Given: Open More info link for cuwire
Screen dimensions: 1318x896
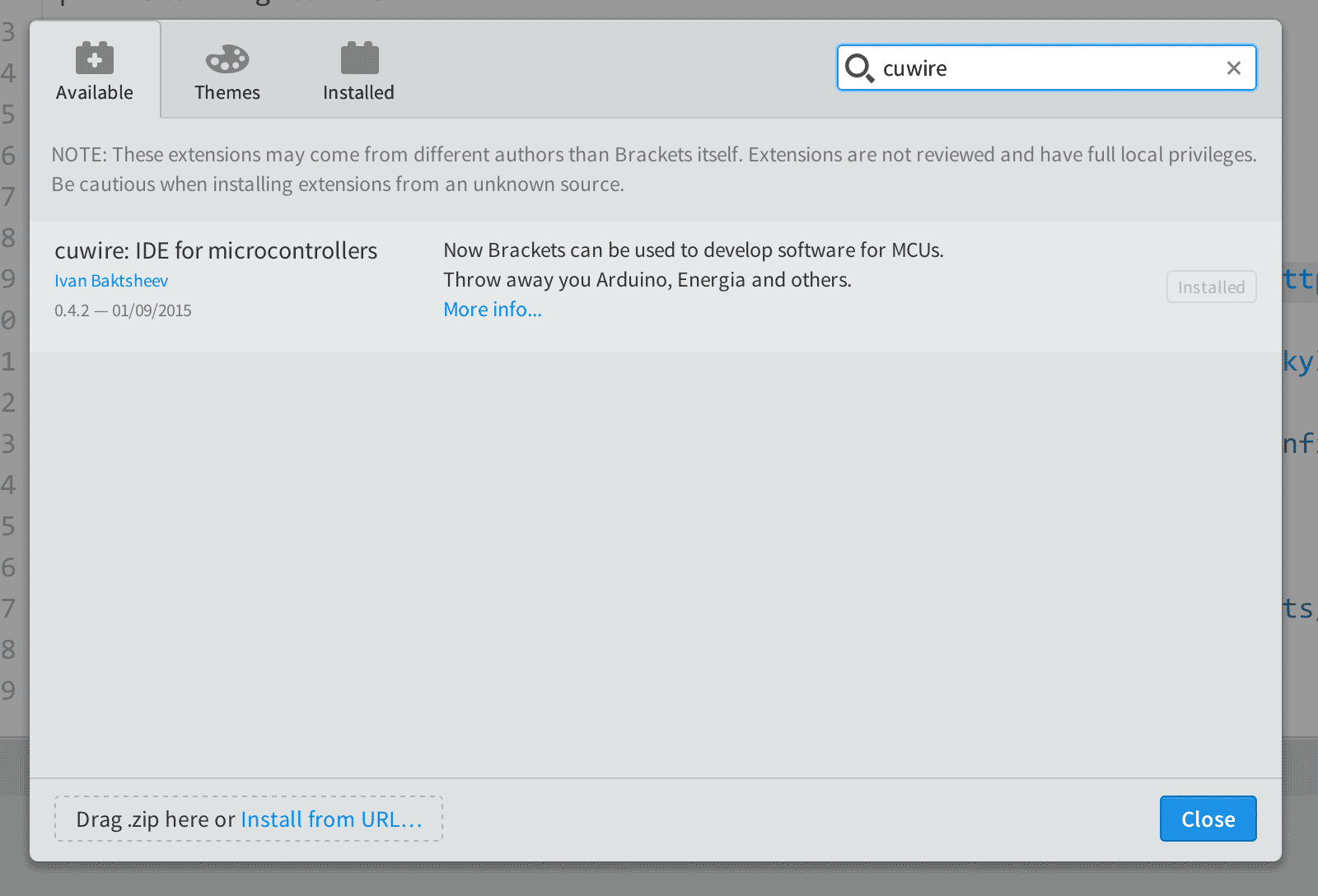Looking at the screenshot, I should 493,310.
